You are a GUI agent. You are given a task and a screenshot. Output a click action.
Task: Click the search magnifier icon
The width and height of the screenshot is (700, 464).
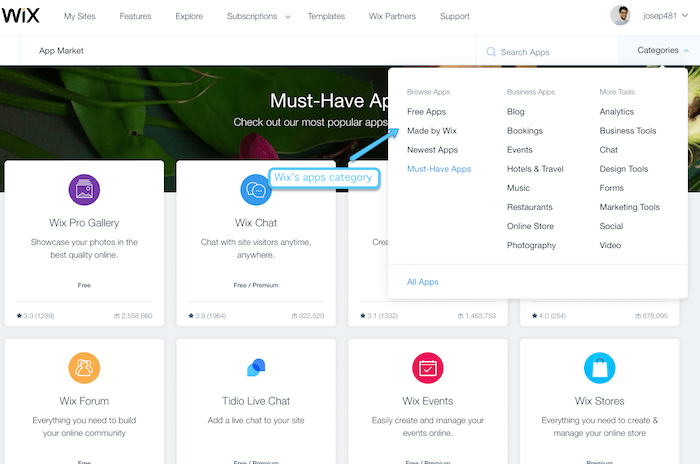point(491,52)
